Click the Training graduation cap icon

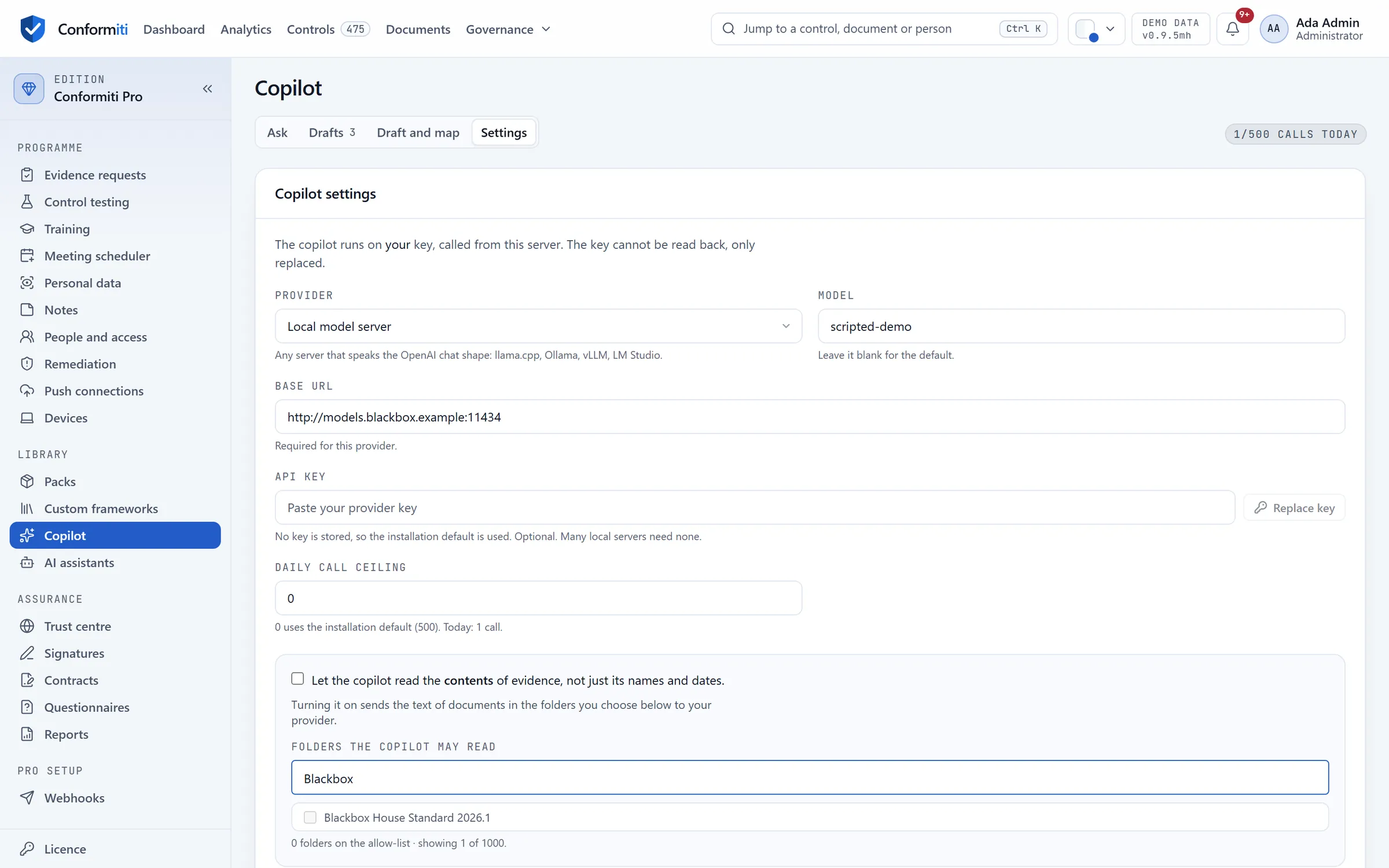coord(27,229)
